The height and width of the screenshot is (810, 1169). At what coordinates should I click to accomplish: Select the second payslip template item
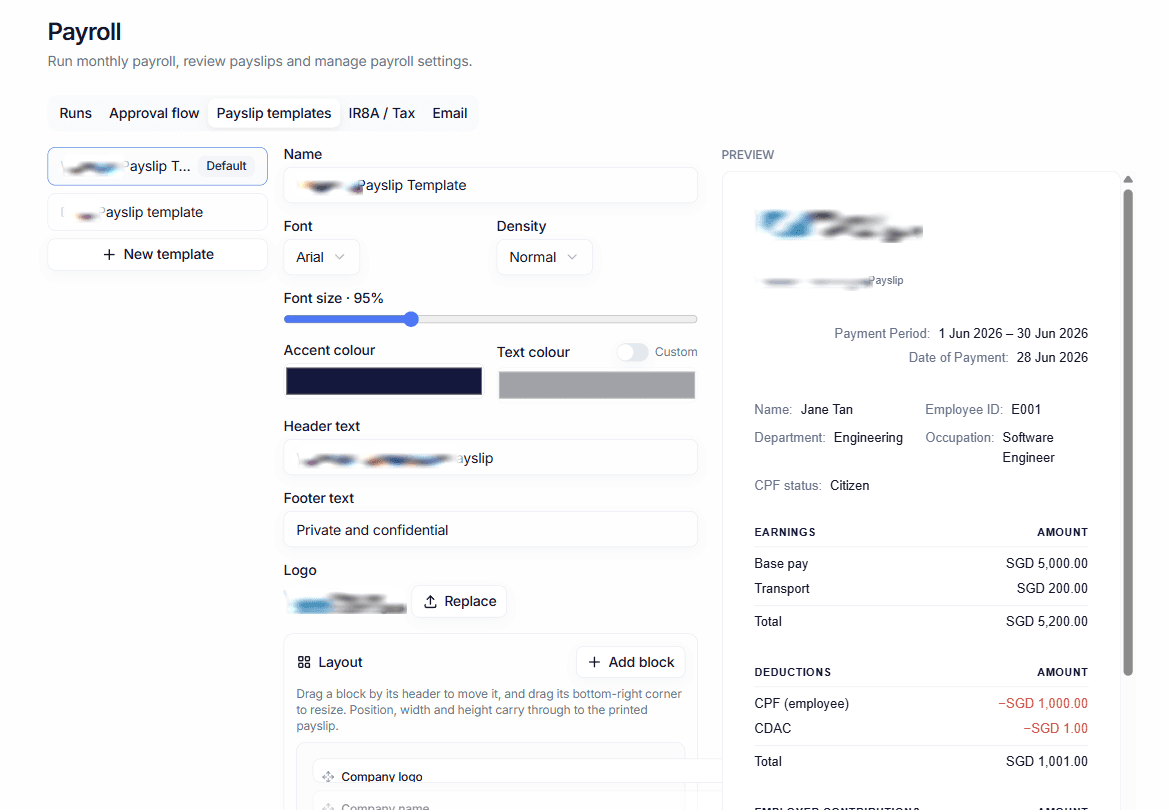coord(157,213)
